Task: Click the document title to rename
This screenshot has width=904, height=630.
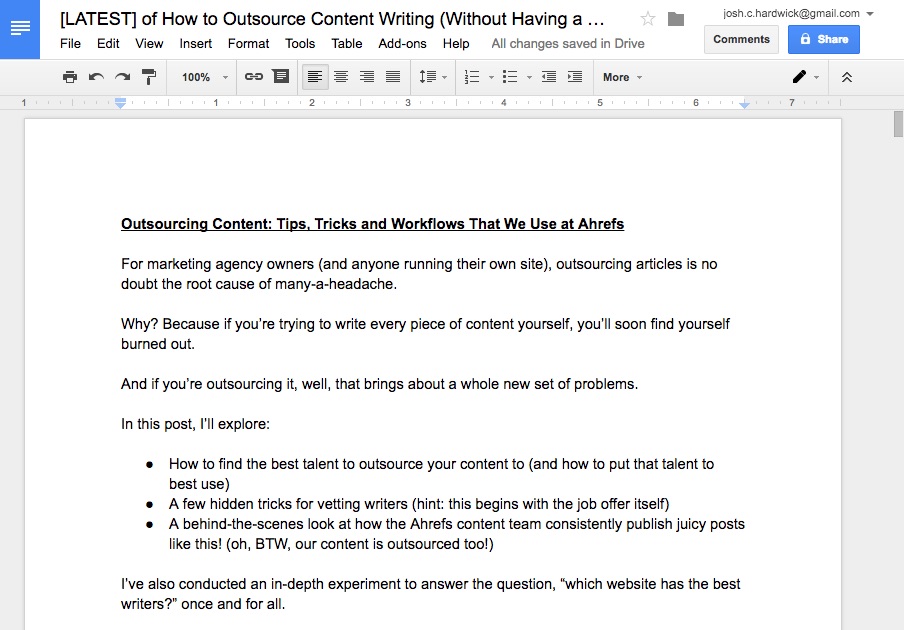Action: tap(332, 19)
